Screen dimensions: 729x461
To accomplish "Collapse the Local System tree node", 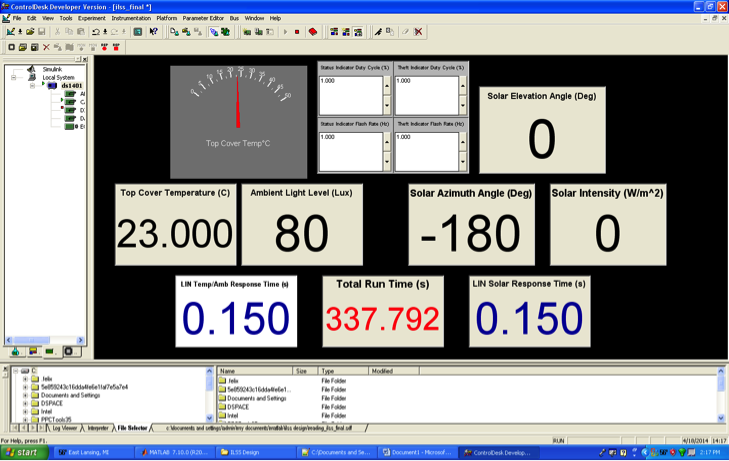I will [13, 78].
